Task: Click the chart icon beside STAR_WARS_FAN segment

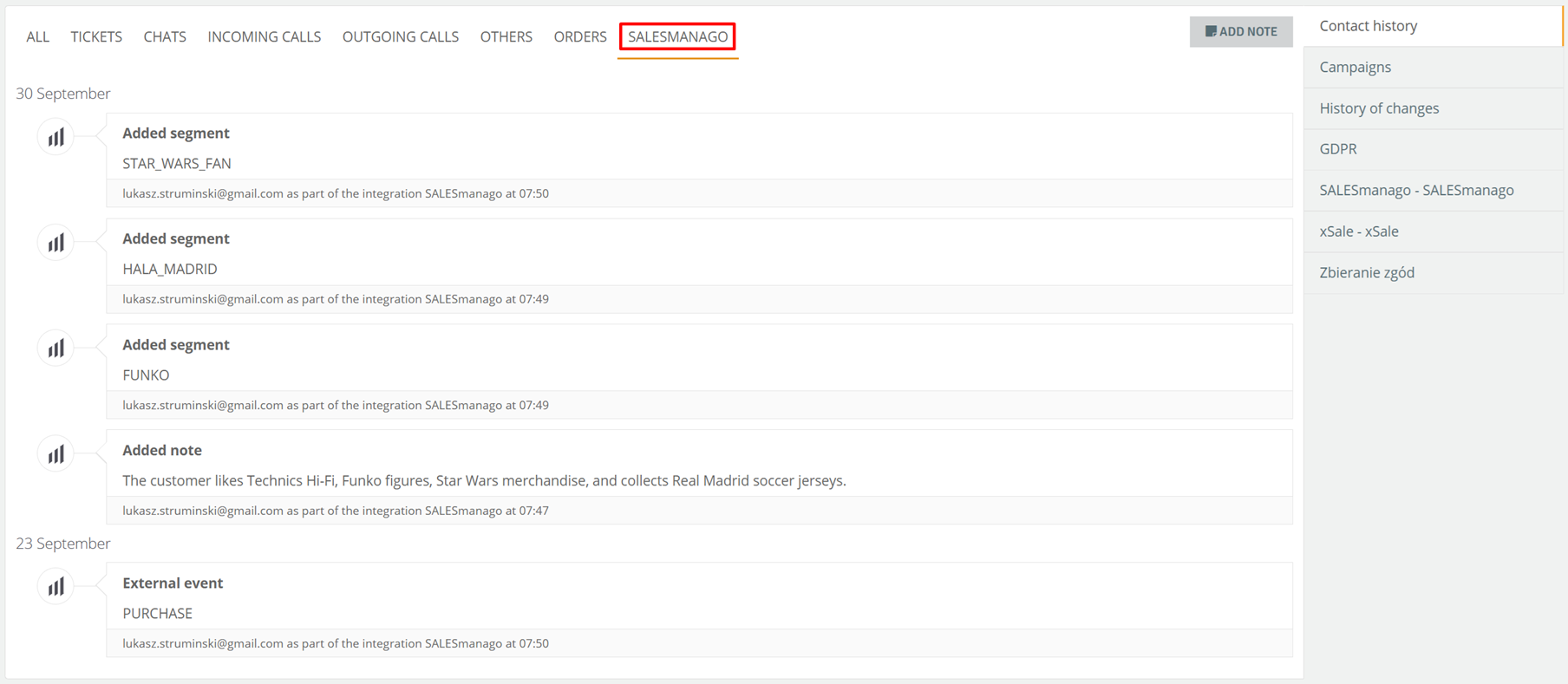Action: [56, 138]
